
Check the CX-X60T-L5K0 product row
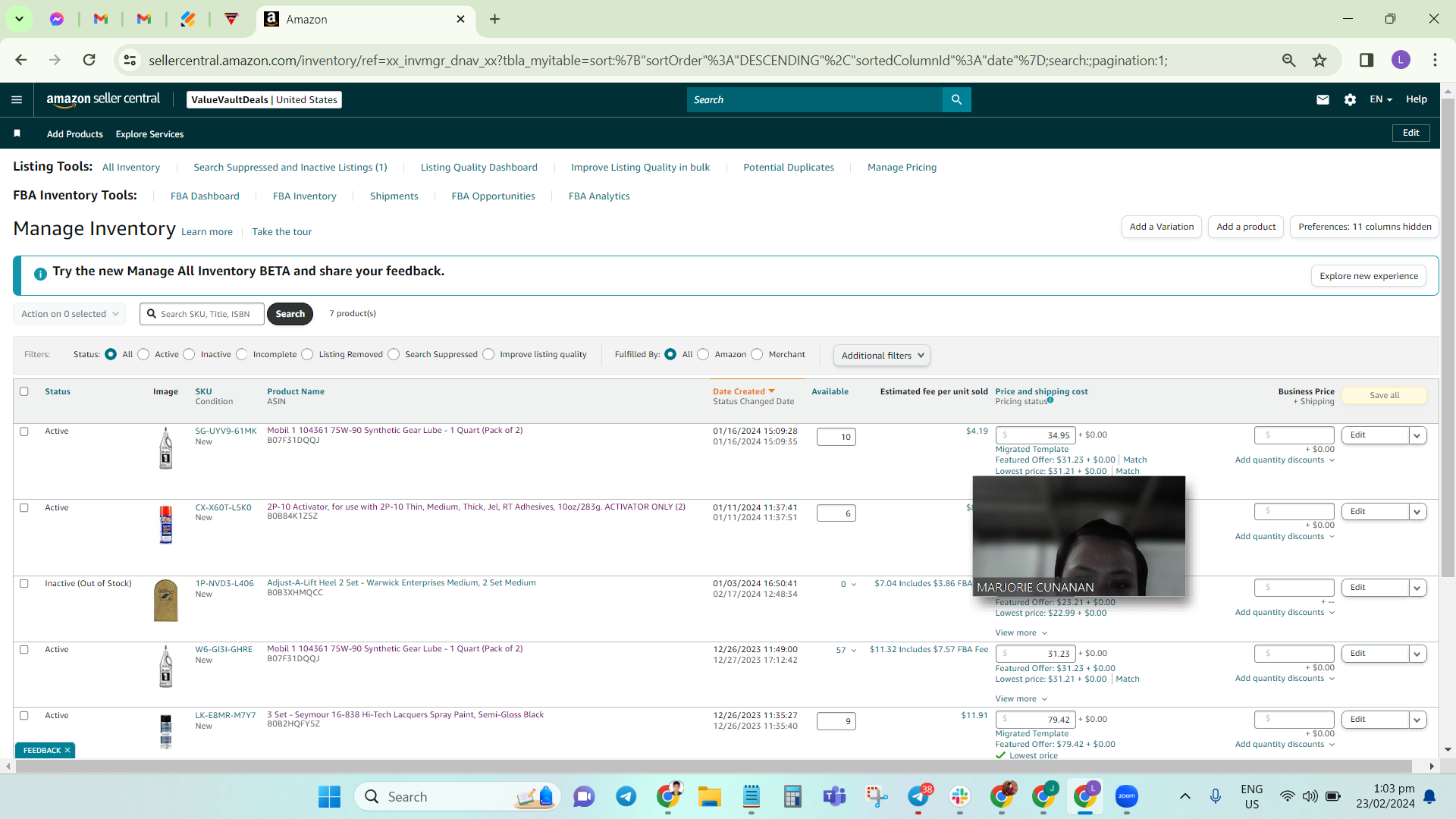coord(24,508)
